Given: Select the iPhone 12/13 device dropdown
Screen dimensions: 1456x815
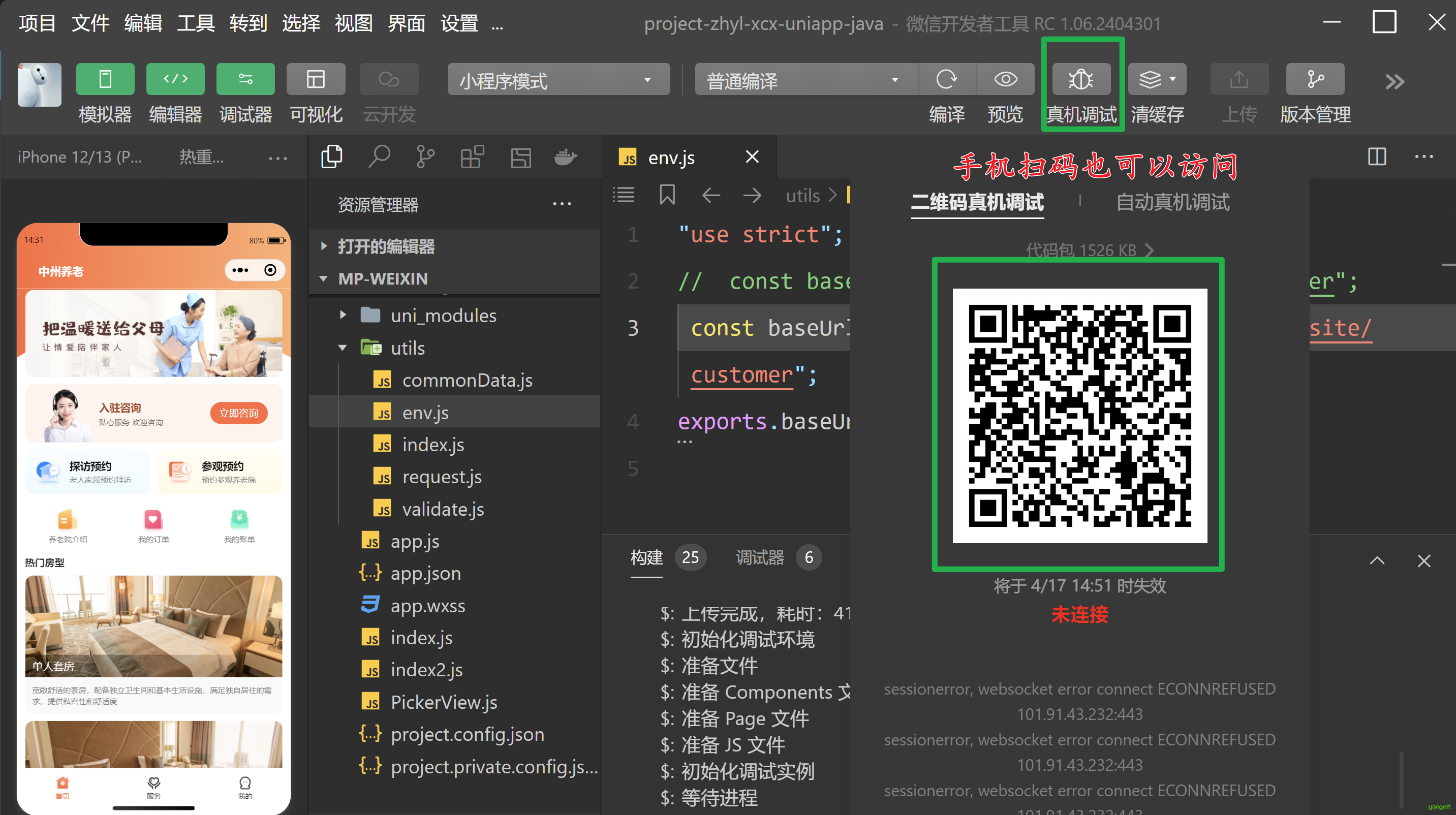Looking at the screenshot, I should (80, 157).
